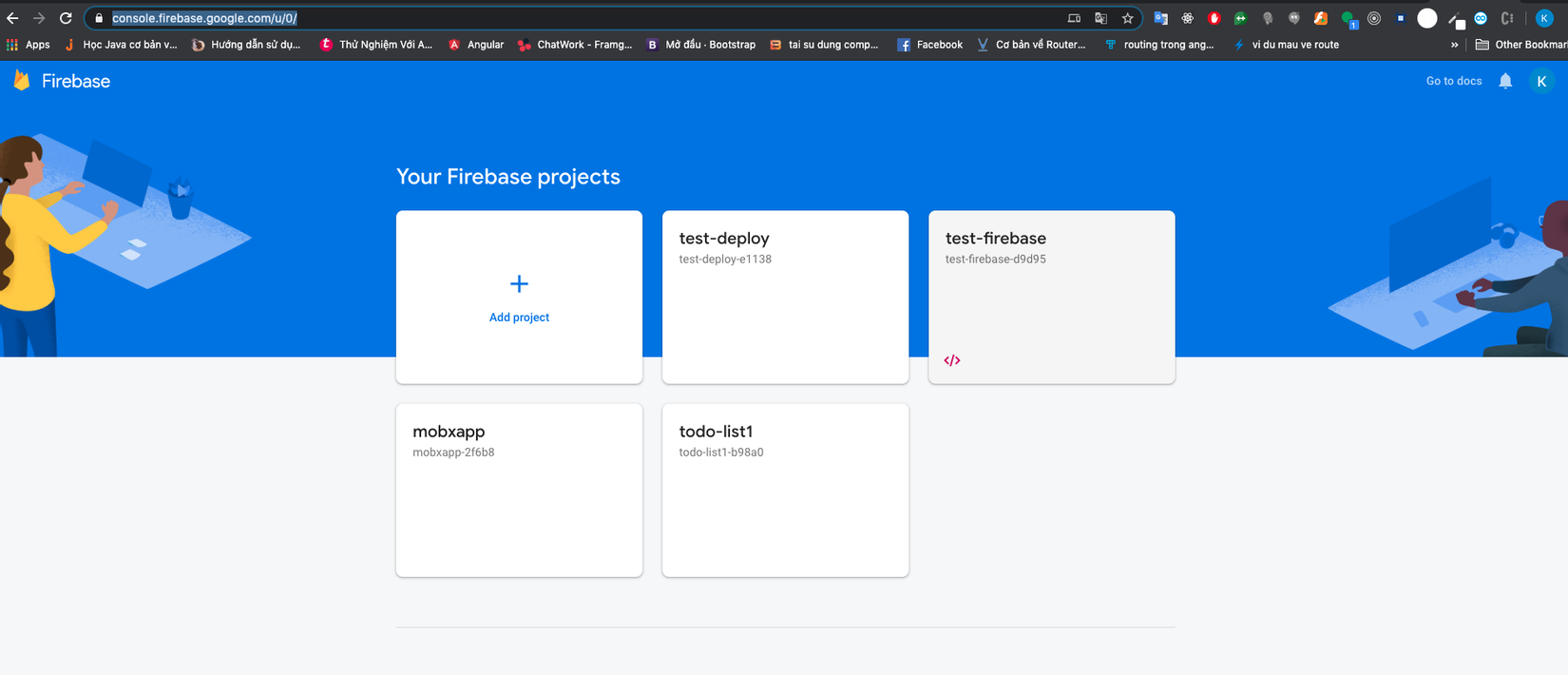Image resolution: width=1568 pixels, height=675 pixels.
Task: Open the Go to docs link
Action: (x=1453, y=81)
